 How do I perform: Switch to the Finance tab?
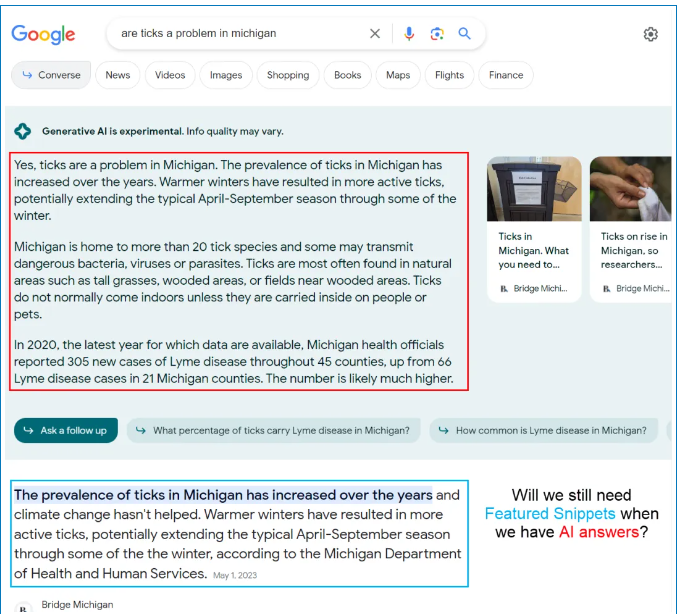coord(506,75)
